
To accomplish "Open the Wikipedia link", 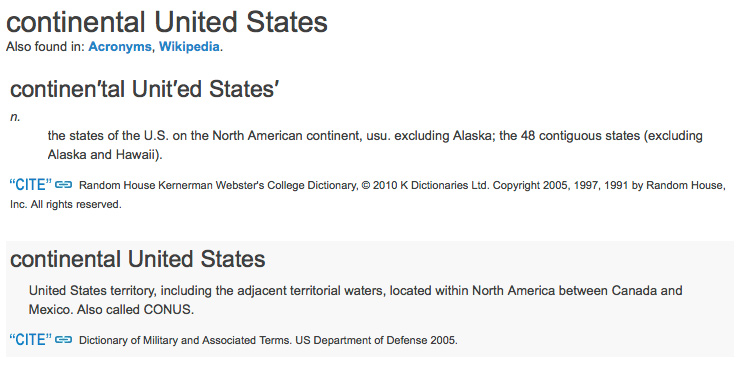I will [x=189, y=47].
